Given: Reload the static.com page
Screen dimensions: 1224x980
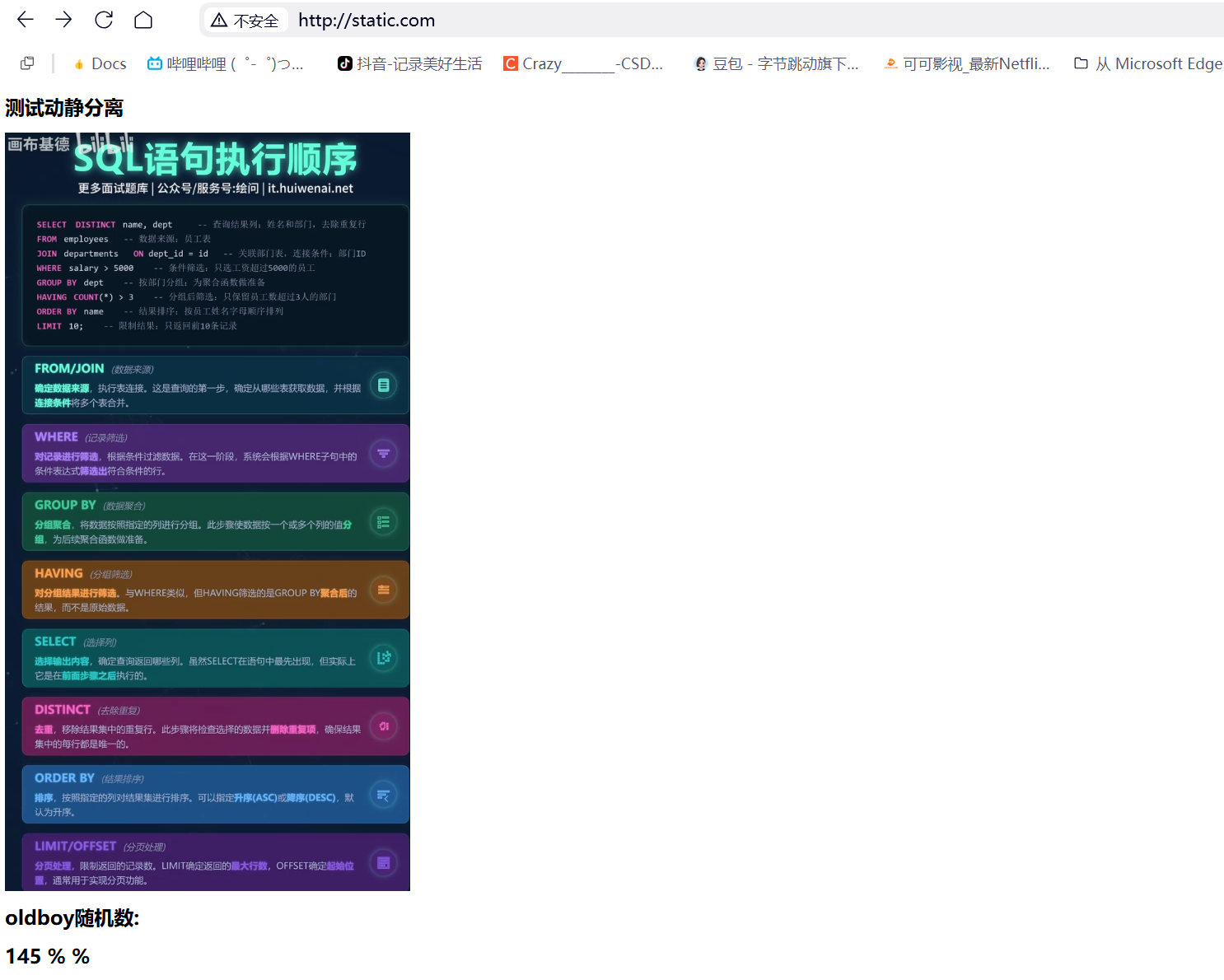Looking at the screenshot, I should [x=104, y=20].
